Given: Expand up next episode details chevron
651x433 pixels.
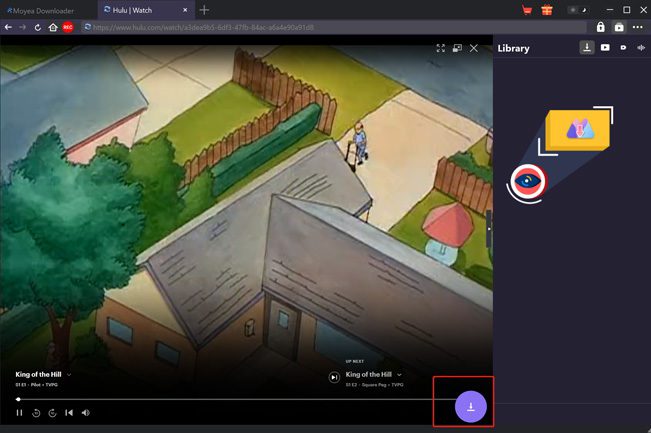Looking at the screenshot, I should tap(400, 374).
